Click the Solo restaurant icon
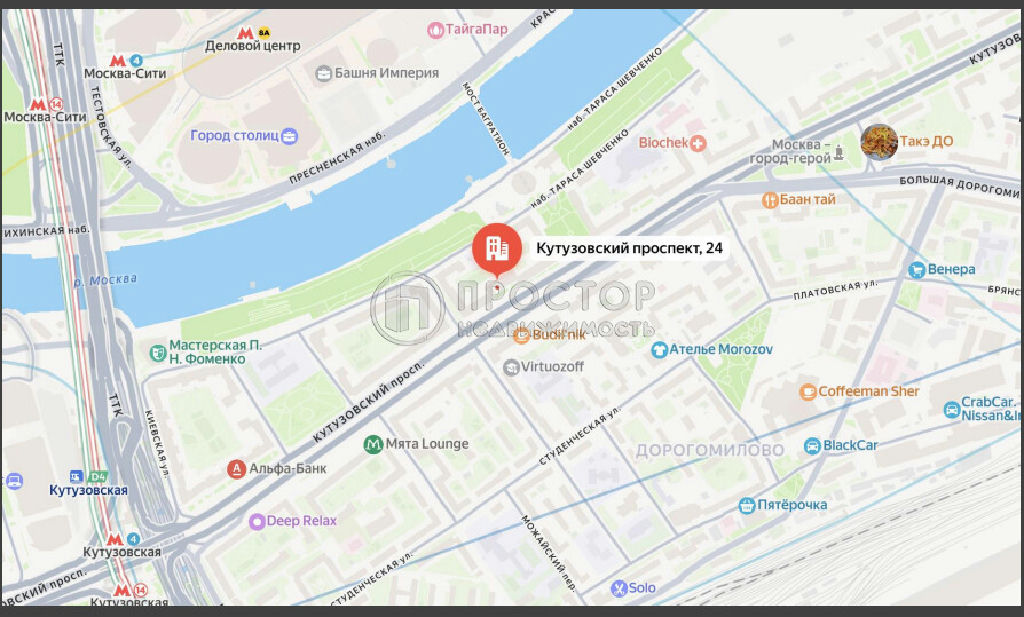This screenshot has width=1024, height=617. 618,588
